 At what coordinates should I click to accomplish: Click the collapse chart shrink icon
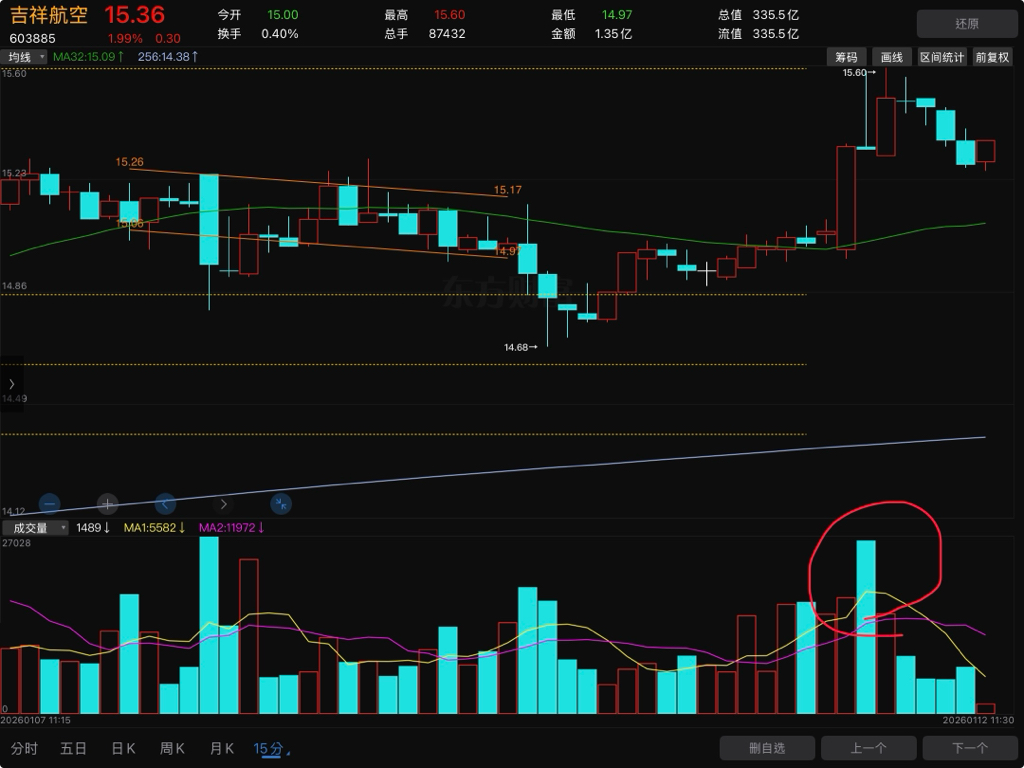281,504
